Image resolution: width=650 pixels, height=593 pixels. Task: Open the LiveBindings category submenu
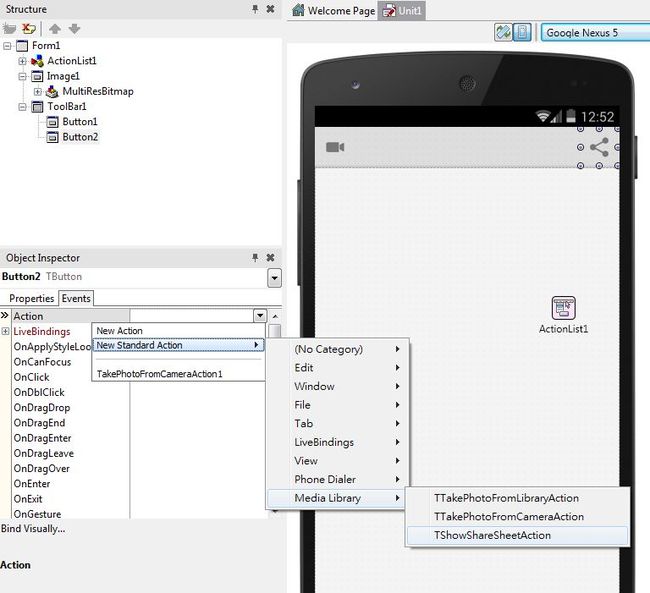(337, 442)
